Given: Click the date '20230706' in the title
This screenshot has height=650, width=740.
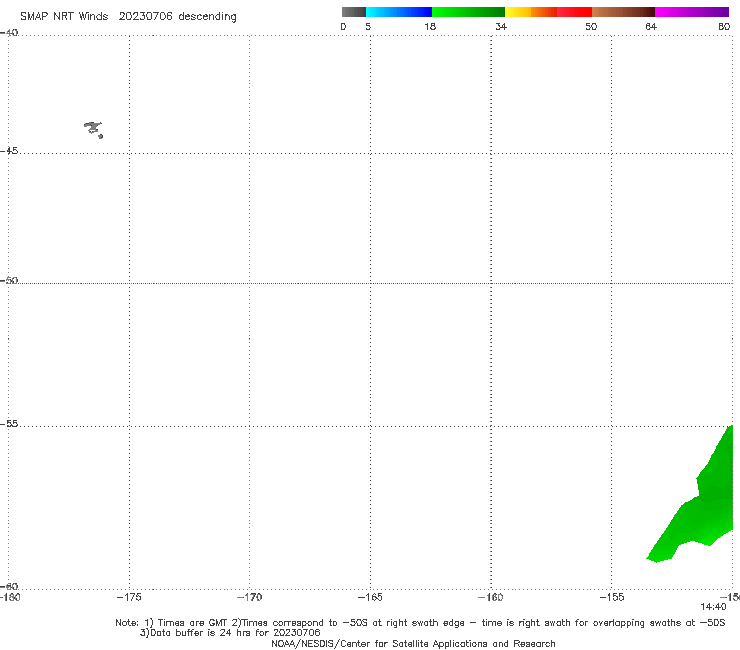Looking at the screenshot, I should pos(146,17).
